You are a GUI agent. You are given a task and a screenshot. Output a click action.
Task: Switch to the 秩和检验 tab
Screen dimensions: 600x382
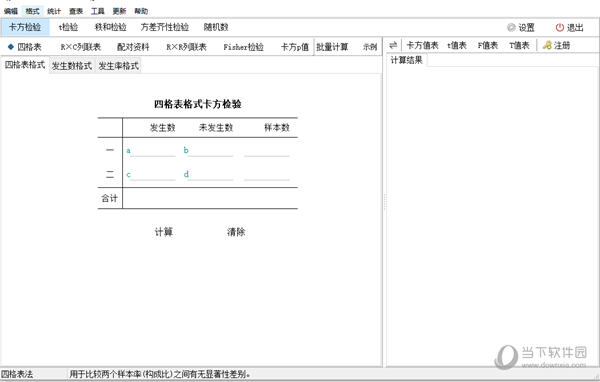point(111,27)
